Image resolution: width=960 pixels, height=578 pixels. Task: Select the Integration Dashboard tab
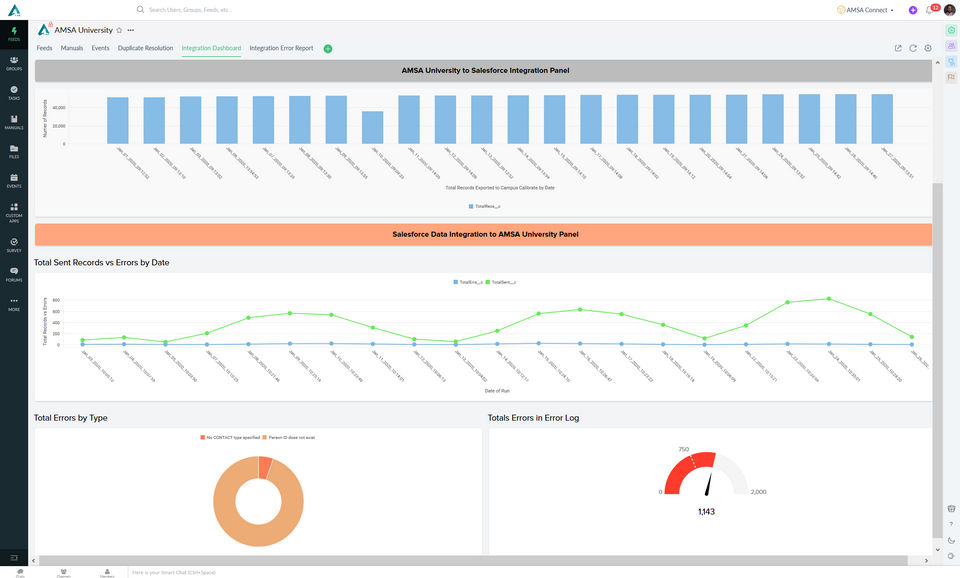211,48
